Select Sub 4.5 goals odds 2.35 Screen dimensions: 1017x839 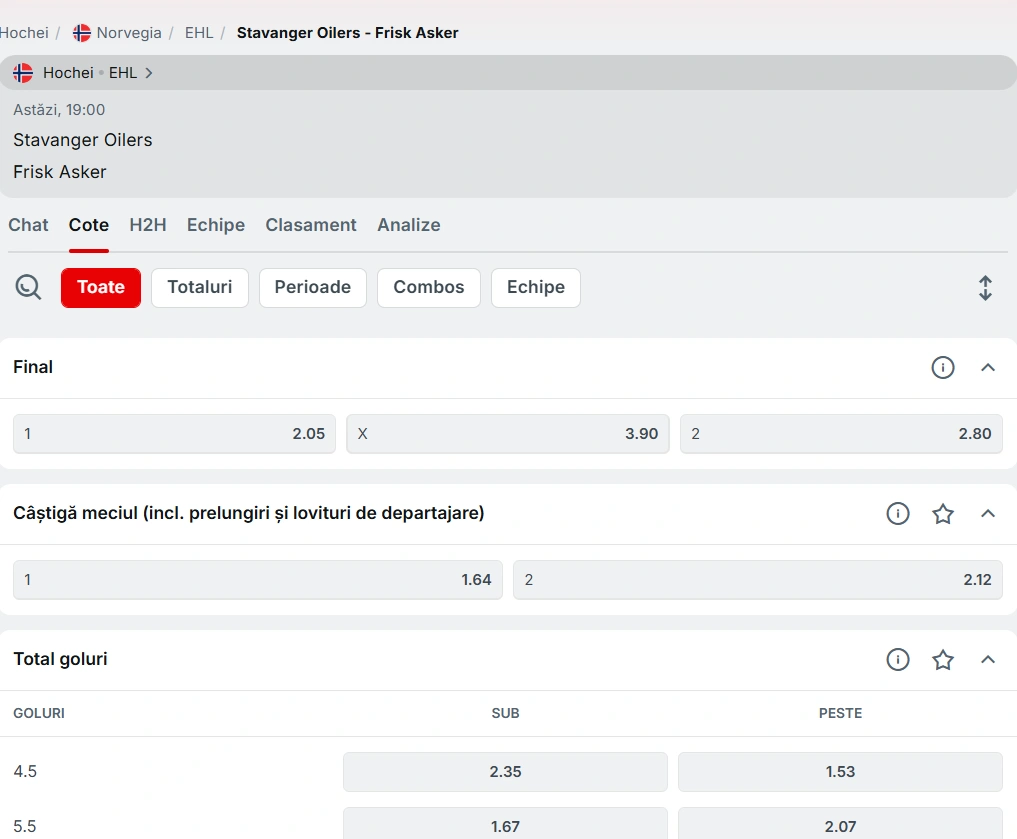pos(505,772)
